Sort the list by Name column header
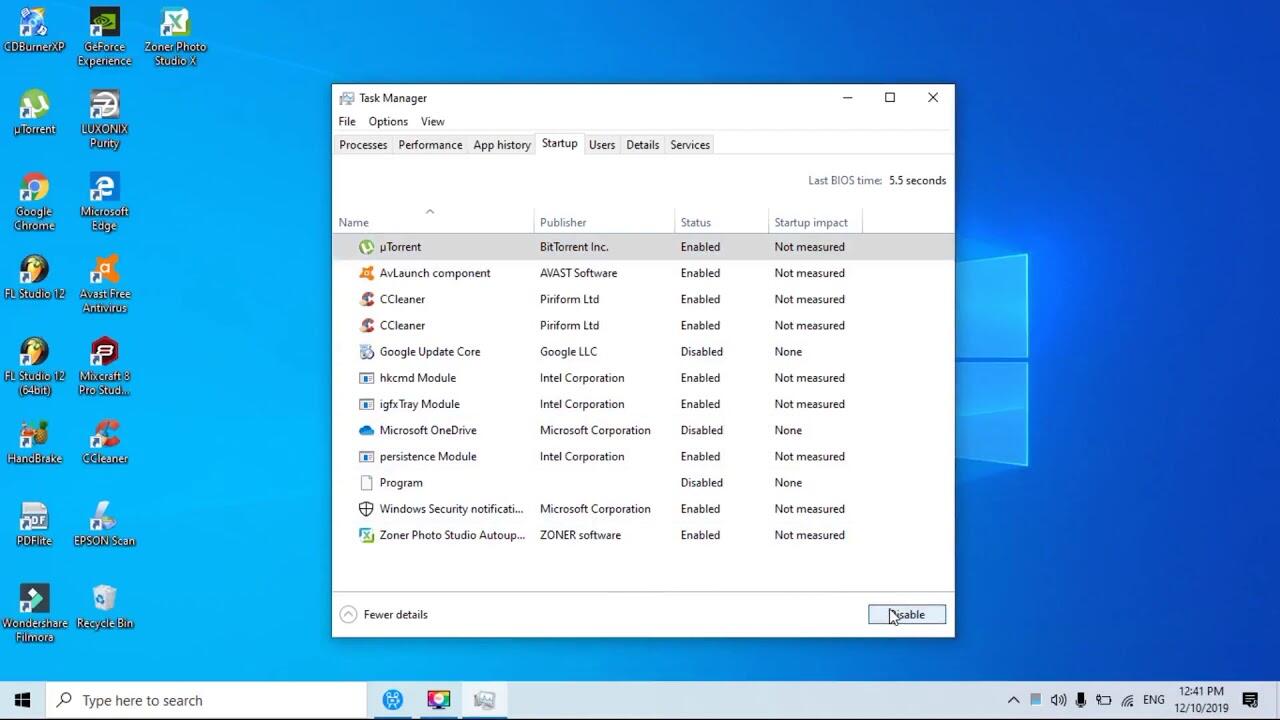 click(x=354, y=223)
